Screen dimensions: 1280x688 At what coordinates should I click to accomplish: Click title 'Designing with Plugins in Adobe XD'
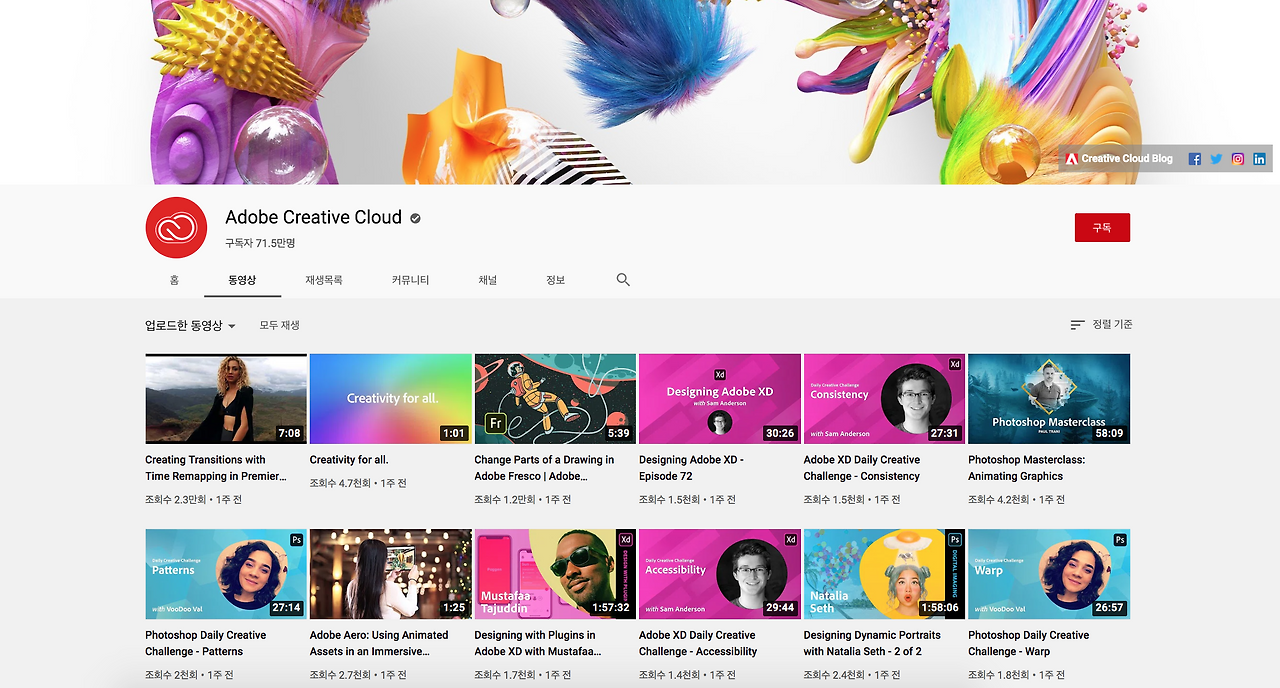coord(538,643)
